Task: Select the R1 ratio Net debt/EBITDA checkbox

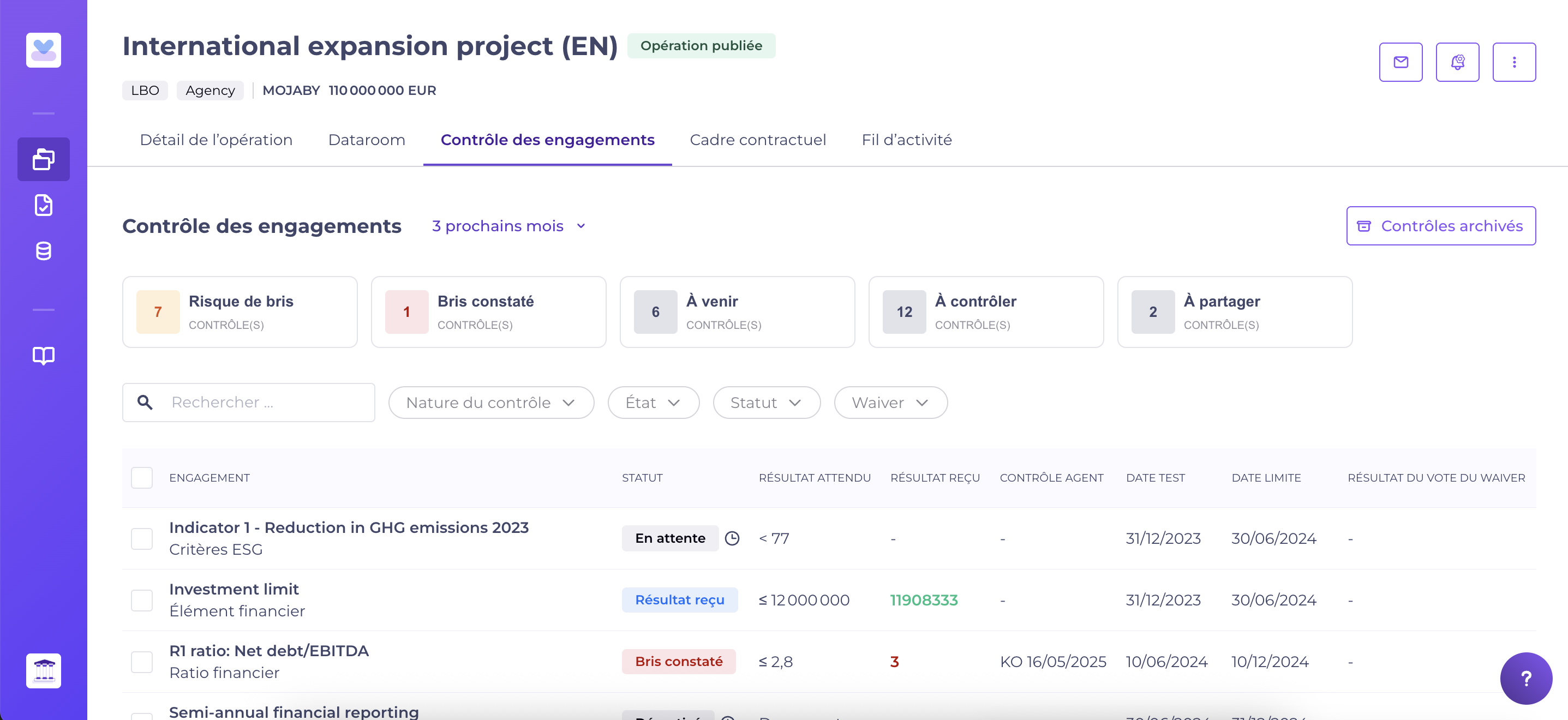Action: pos(142,662)
